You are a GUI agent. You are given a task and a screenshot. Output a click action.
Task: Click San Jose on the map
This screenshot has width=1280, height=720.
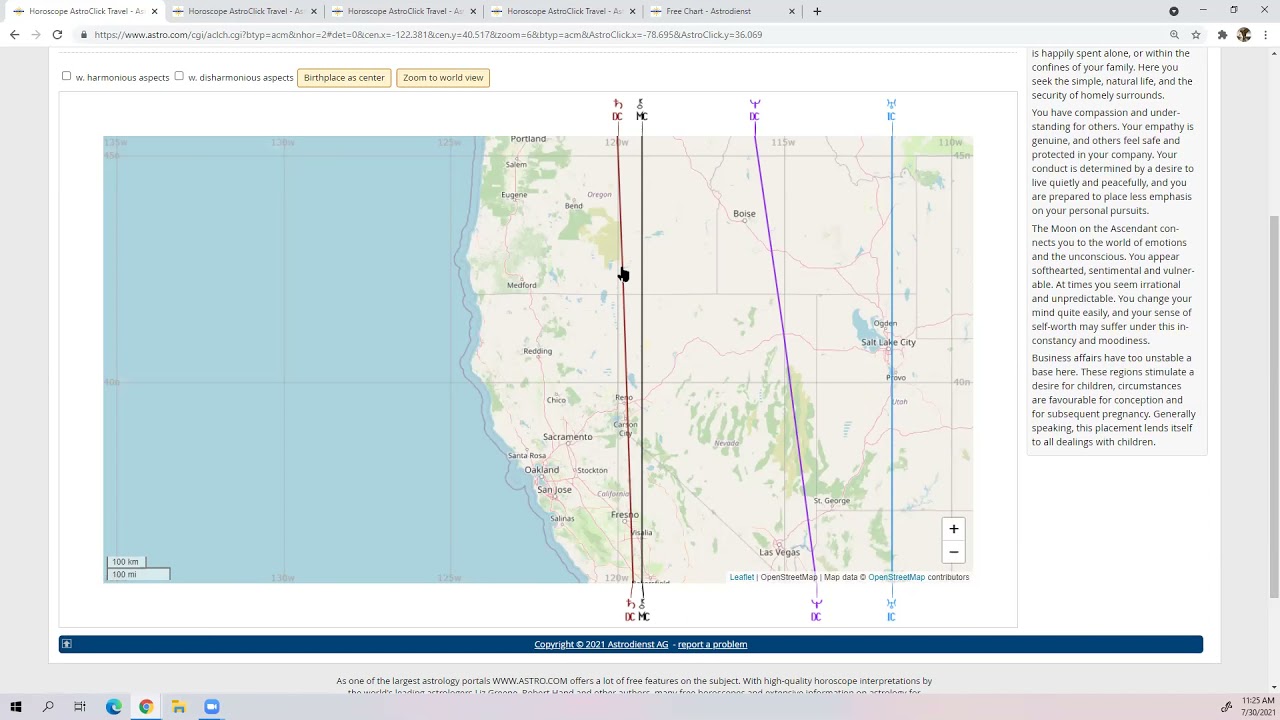pyautogui.click(x=554, y=490)
